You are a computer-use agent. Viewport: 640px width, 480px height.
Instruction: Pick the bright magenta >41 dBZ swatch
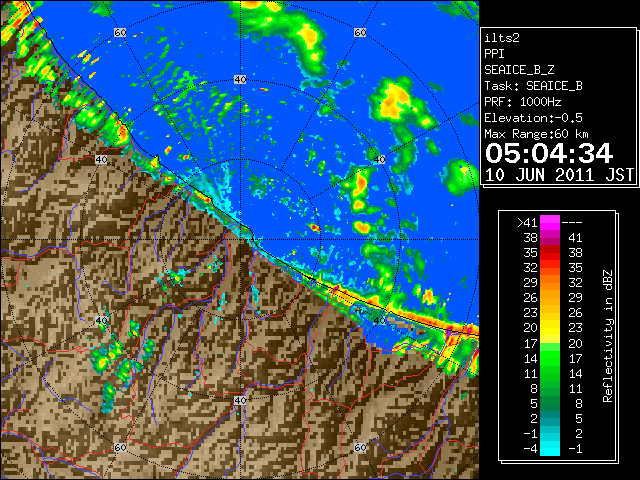coord(550,223)
